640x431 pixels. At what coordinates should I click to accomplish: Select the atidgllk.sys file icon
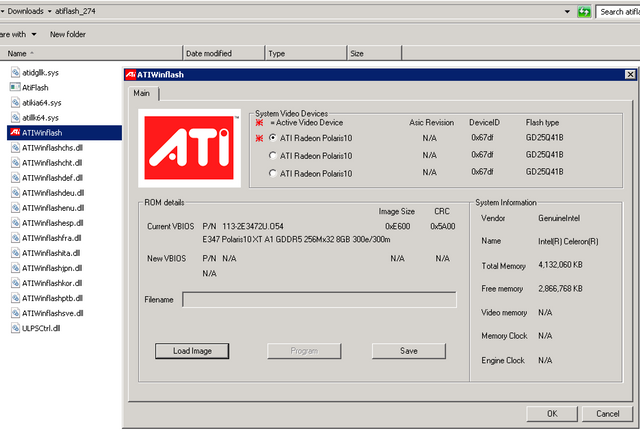click(x=15, y=72)
